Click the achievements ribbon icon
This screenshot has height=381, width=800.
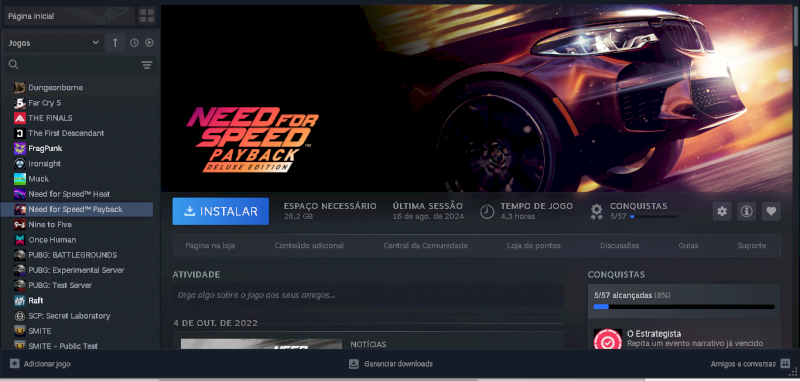(x=596, y=211)
